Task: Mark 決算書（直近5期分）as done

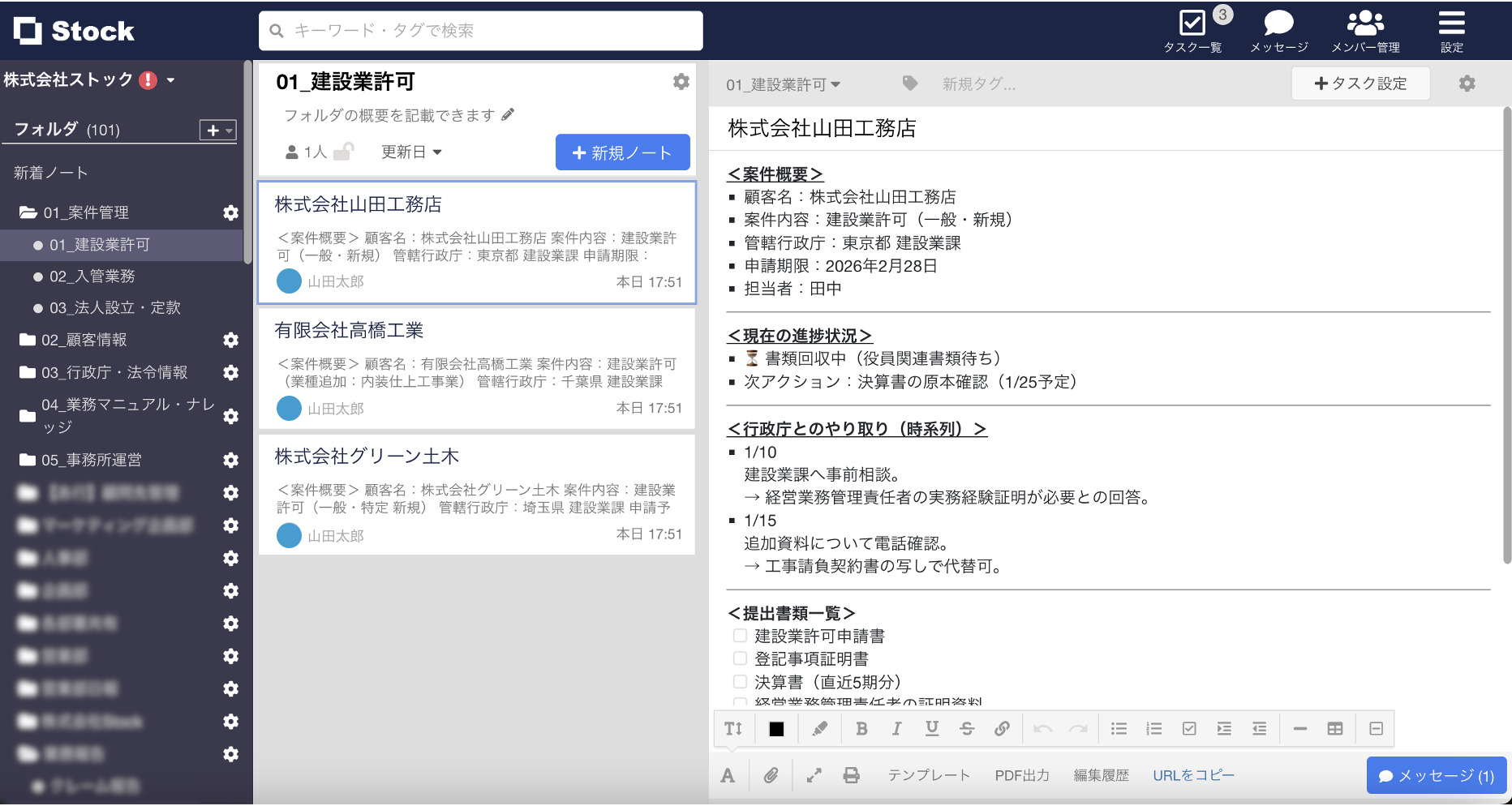Action: [739, 681]
